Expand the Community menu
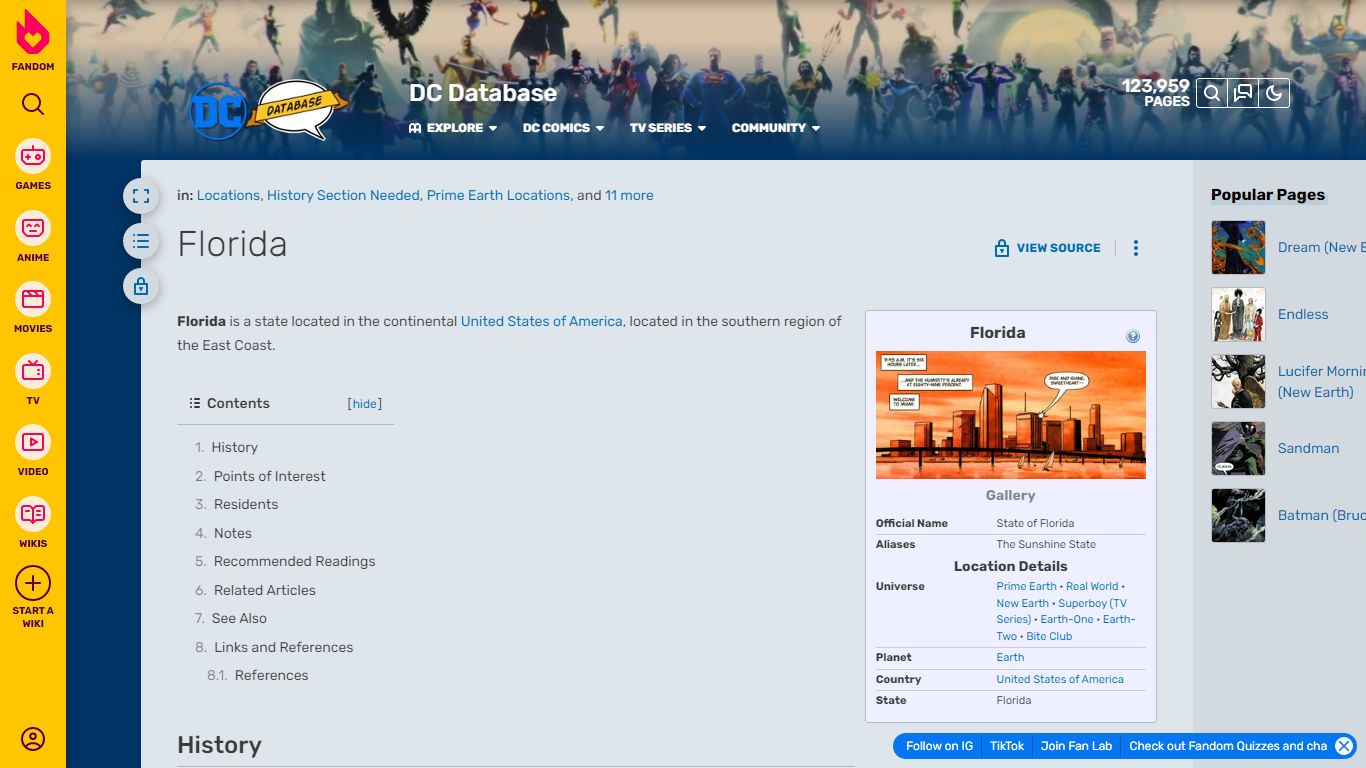Image resolution: width=1366 pixels, height=768 pixels. coord(776,128)
